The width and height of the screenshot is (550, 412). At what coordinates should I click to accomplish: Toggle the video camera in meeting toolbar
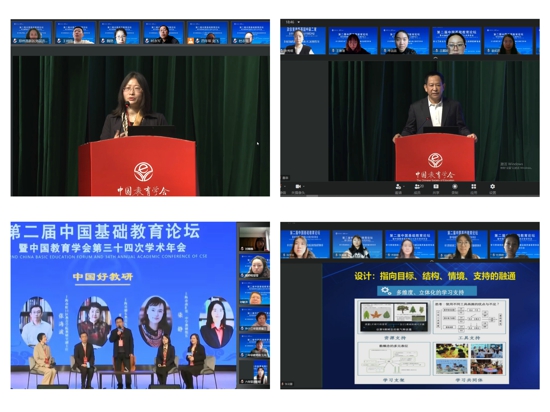click(298, 187)
